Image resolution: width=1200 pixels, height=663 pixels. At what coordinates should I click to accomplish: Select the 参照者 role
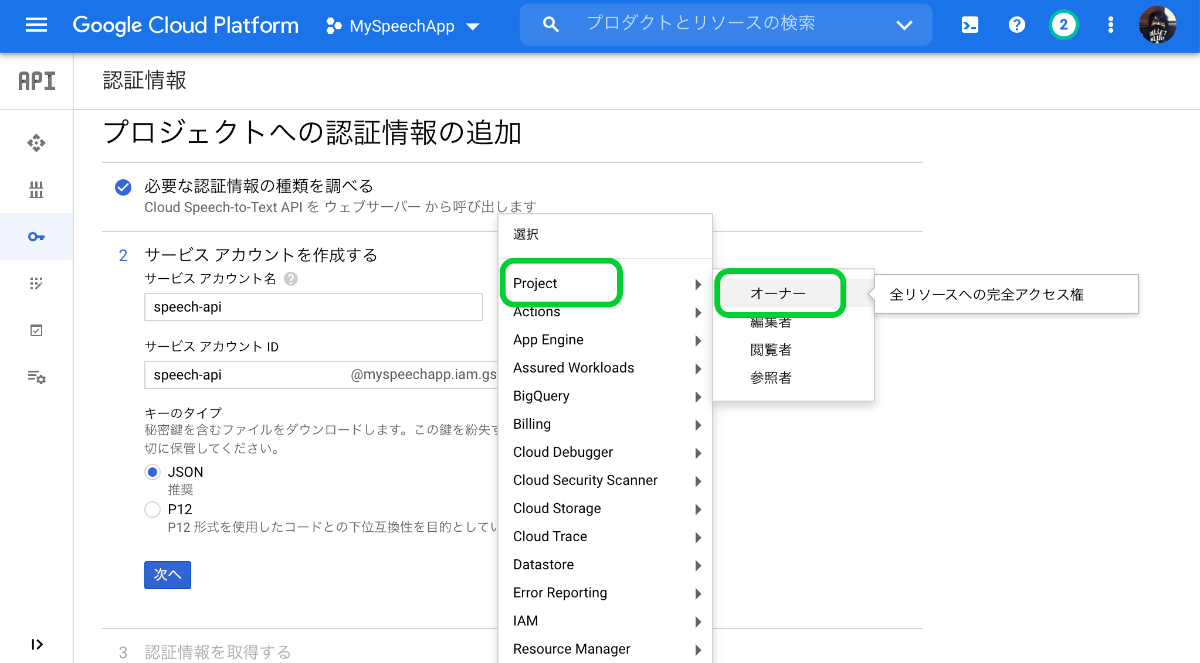(x=793, y=378)
